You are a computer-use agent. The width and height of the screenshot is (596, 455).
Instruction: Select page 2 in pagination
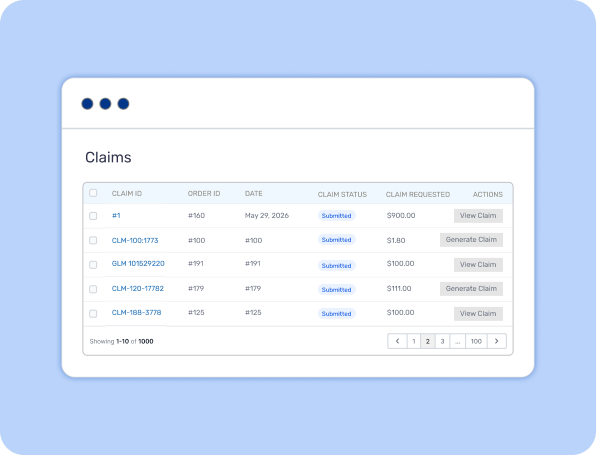pos(428,341)
